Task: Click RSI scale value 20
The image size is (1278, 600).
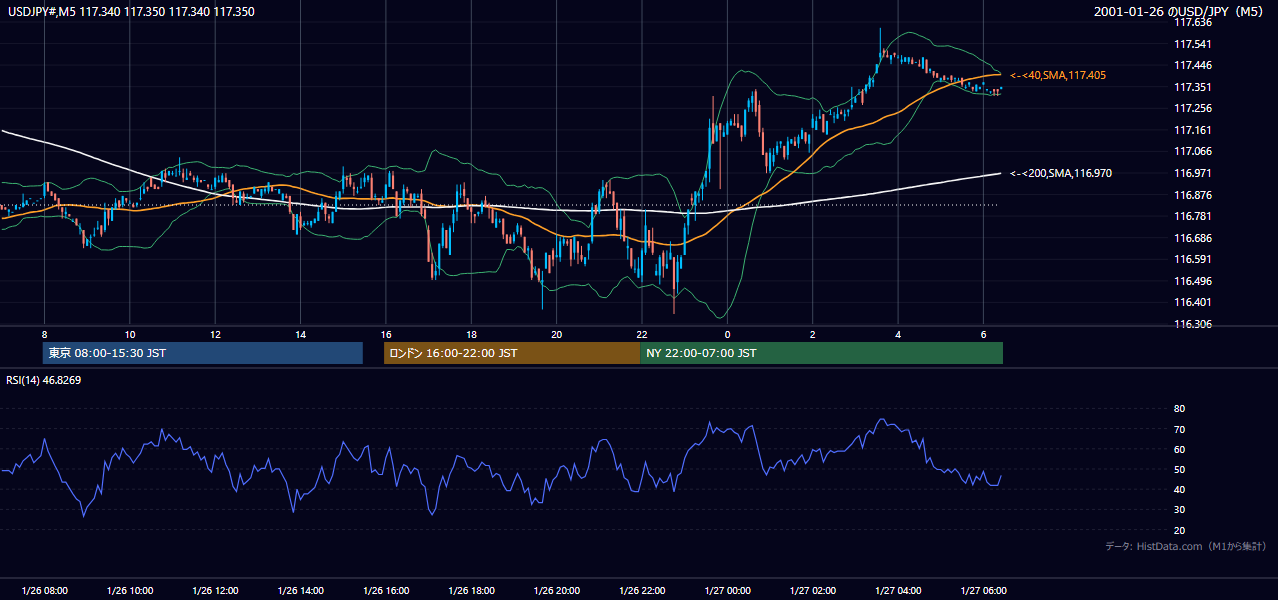Action: [x=1179, y=530]
